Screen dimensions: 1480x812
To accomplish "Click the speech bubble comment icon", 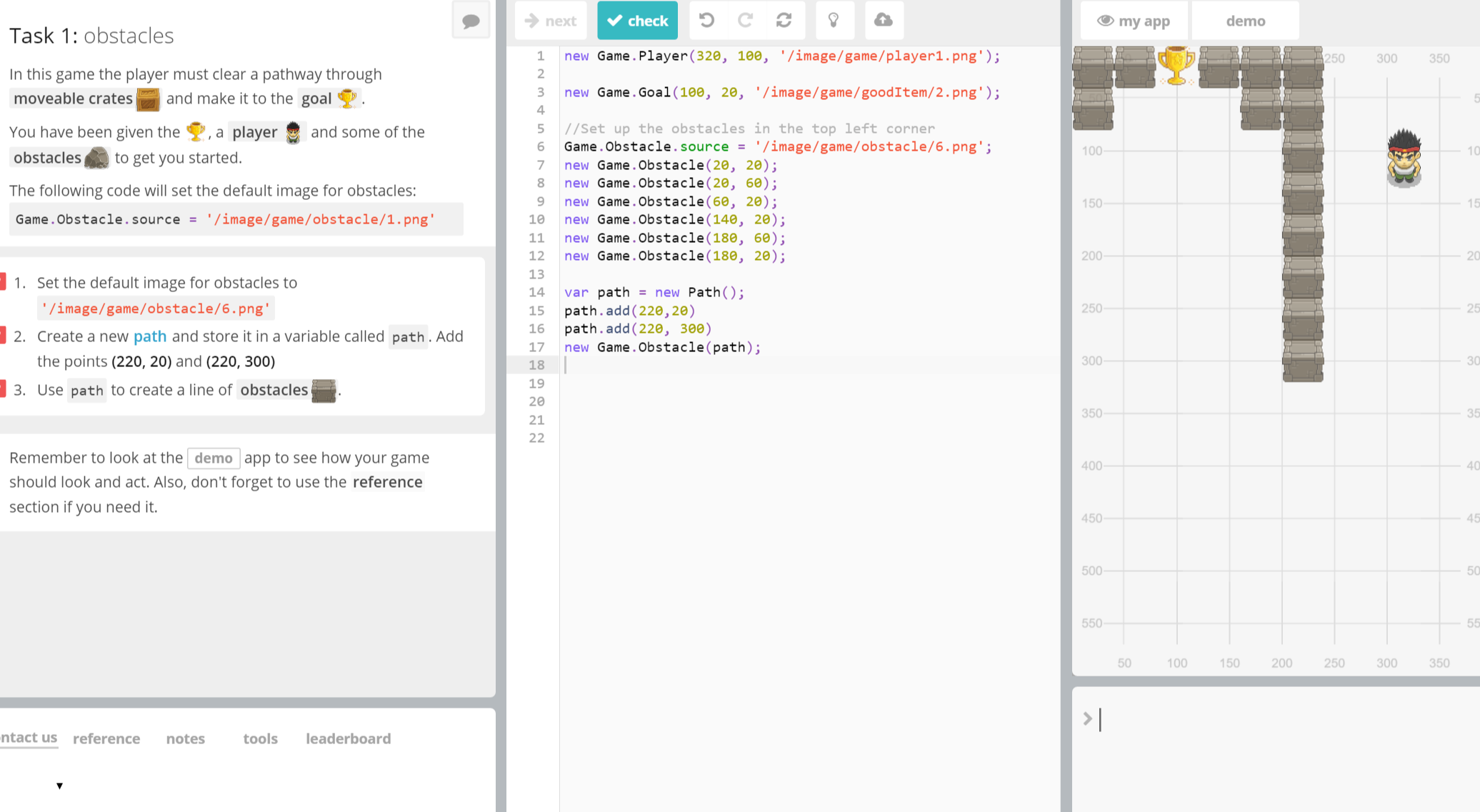I will pos(471,21).
